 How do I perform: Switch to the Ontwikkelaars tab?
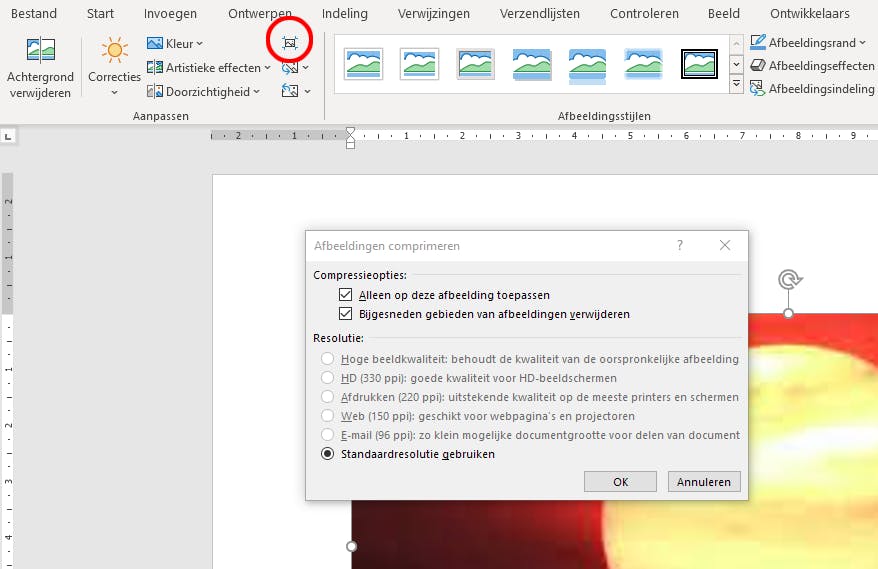coord(810,13)
